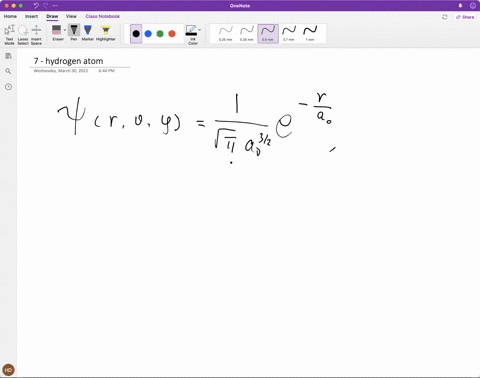The height and width of the screenshot is (378, 480).
Task: Show the notebook navigation pane
Action: point(8,56)
